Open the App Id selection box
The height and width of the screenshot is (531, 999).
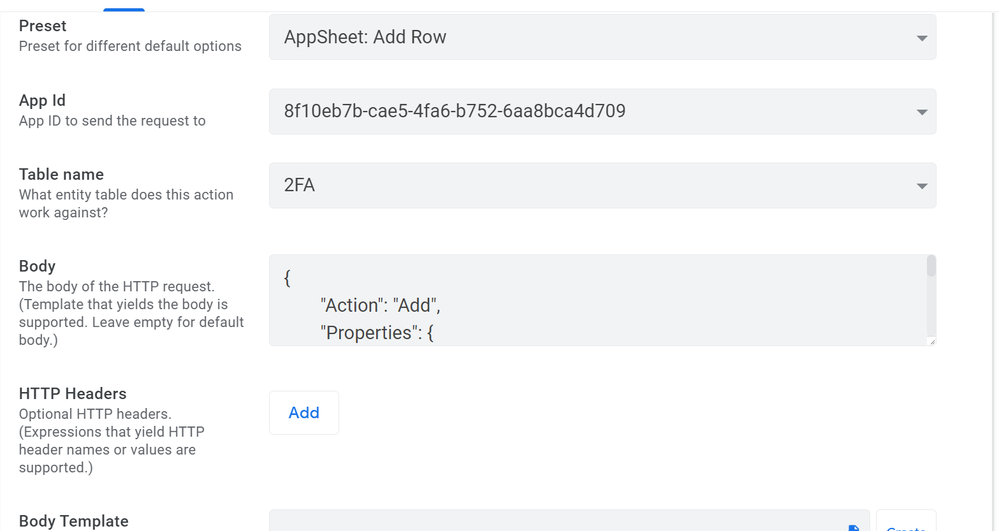(602, 112)
